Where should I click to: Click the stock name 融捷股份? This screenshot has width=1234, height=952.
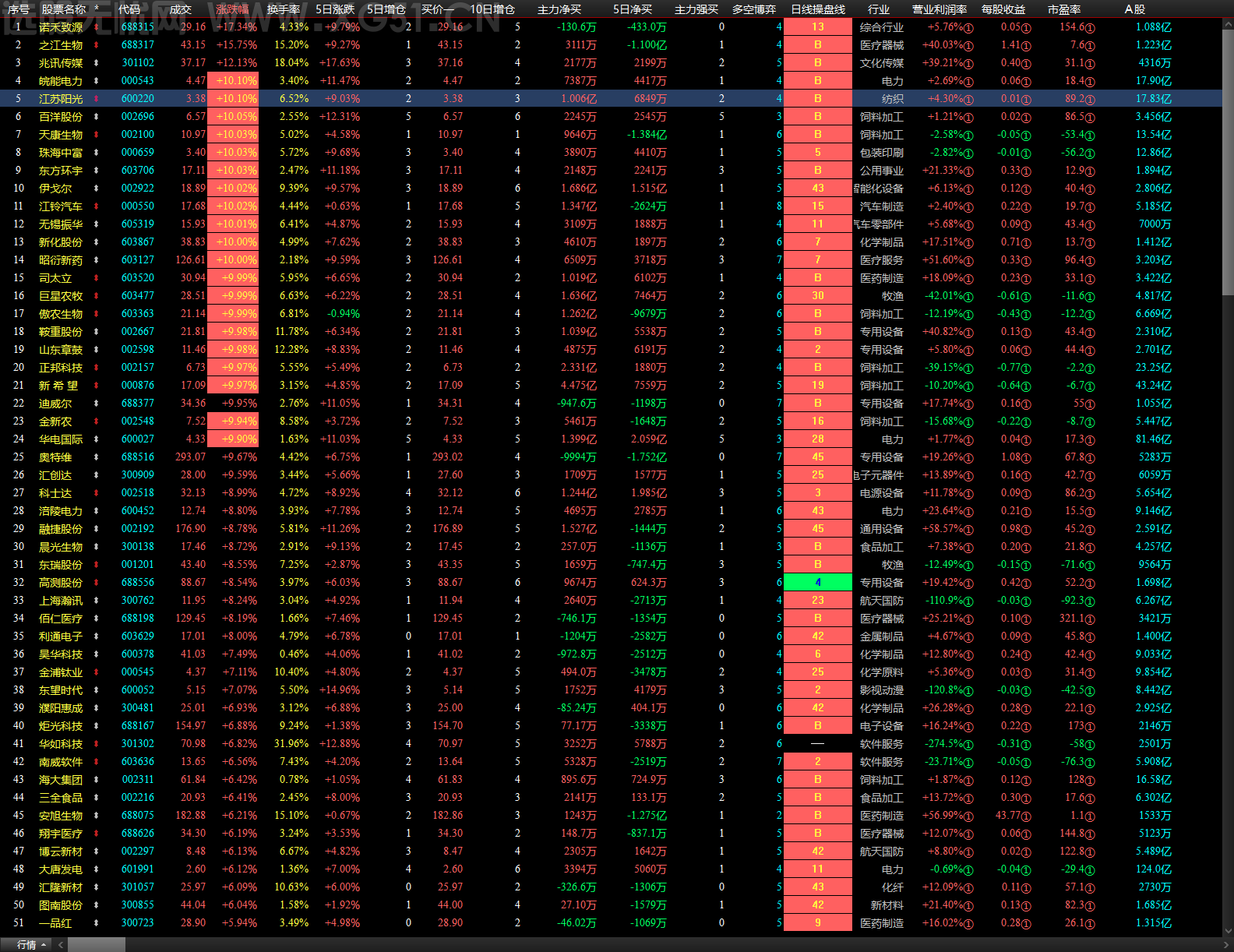coord(61,529)
